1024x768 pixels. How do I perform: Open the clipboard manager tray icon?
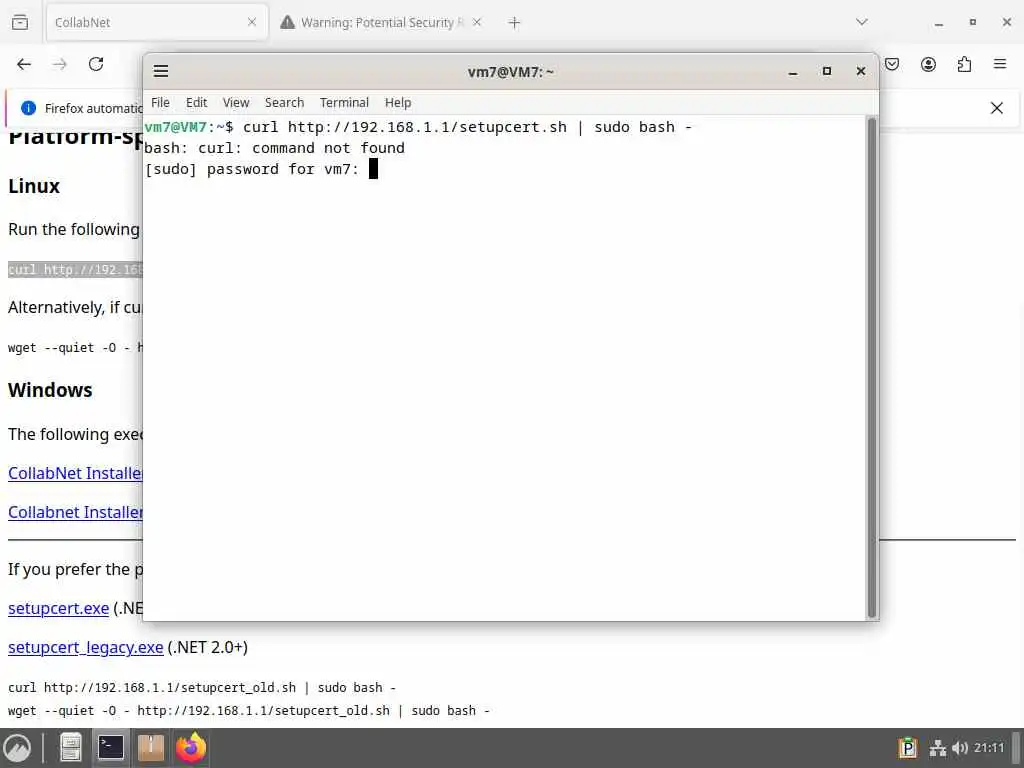tap(908, 748)
